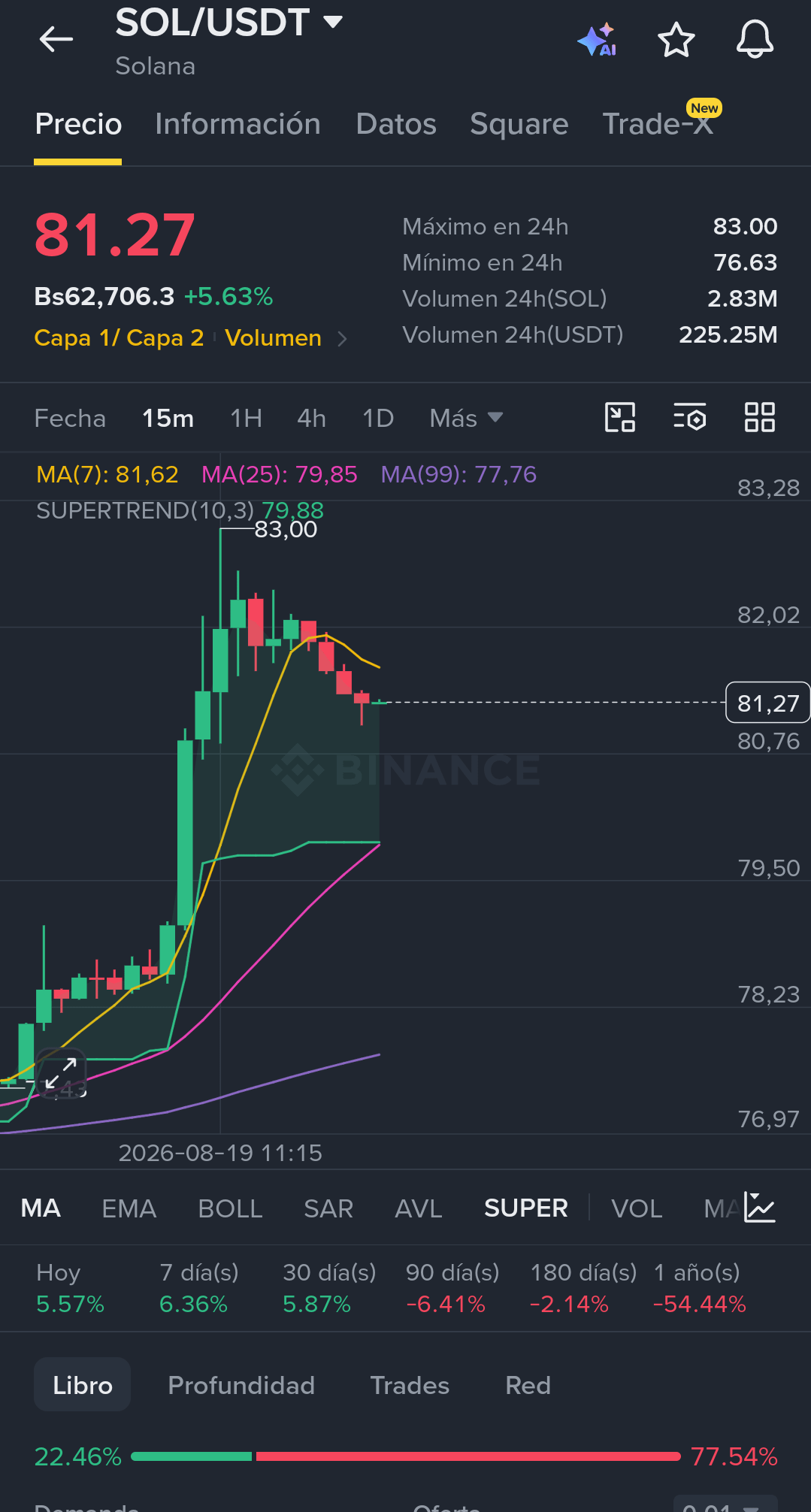Tap the MA(99): 77,76 legend
The width and height of the screenshot is (811, 1512).
tap(458, 474)
